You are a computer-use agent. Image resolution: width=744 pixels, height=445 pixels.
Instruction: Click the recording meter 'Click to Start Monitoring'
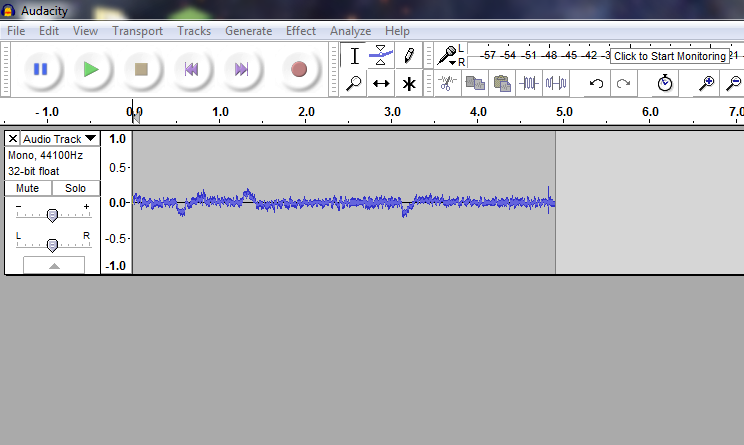click(670, 56)
